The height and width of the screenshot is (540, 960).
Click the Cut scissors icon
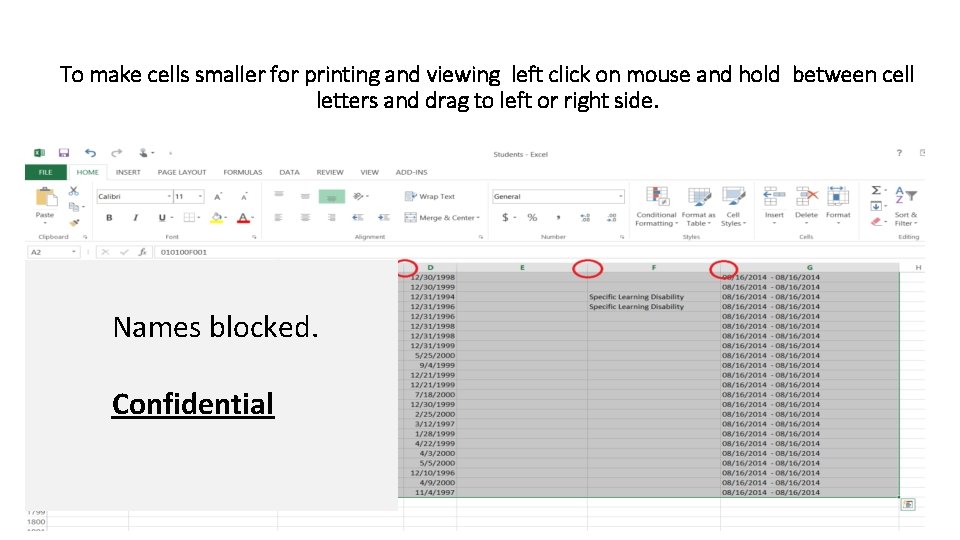74,191
